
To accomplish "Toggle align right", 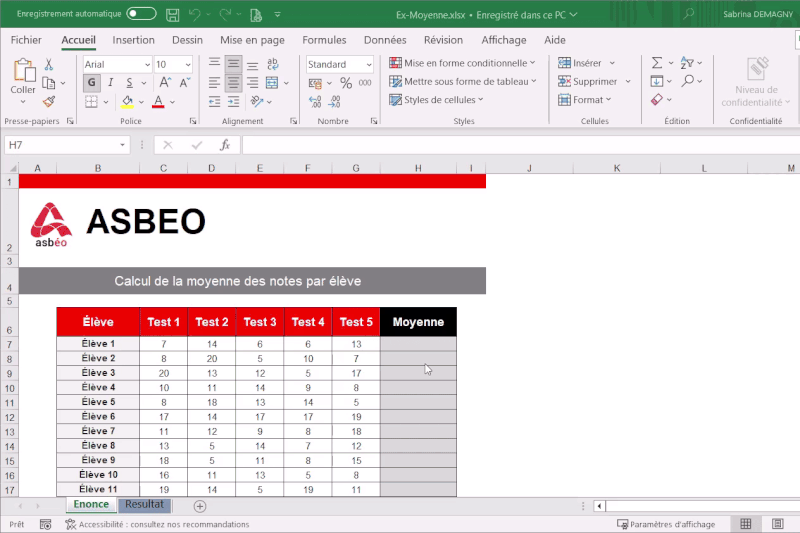I will click(x=252, y=83).
